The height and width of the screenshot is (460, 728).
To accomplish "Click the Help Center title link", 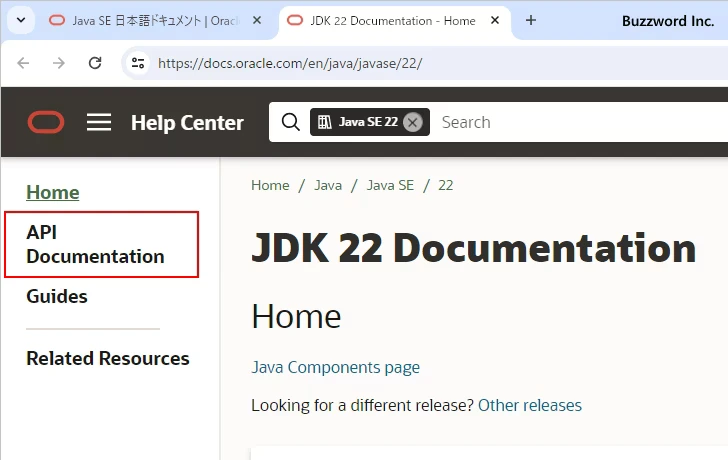I will (x=187, y=123).
